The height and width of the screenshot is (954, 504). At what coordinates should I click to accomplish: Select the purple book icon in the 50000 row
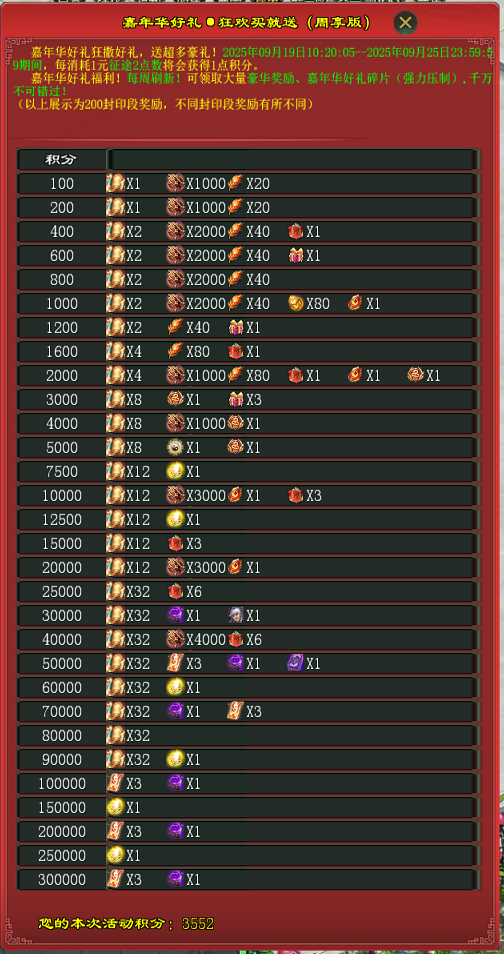tap(296, 663)
